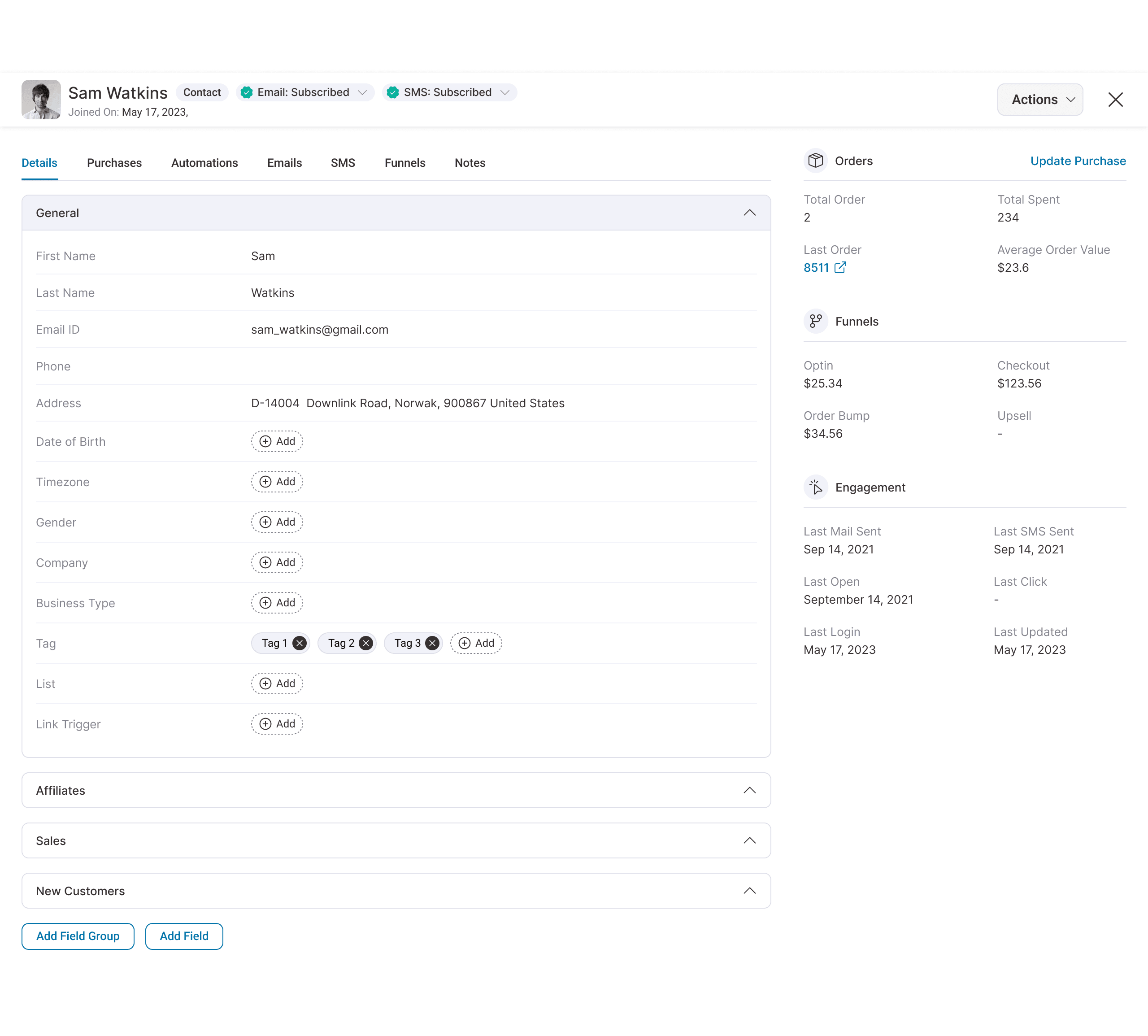The image size is (1148, 1036).
Task: Click the Orders box icon
Action: [815, 161]
